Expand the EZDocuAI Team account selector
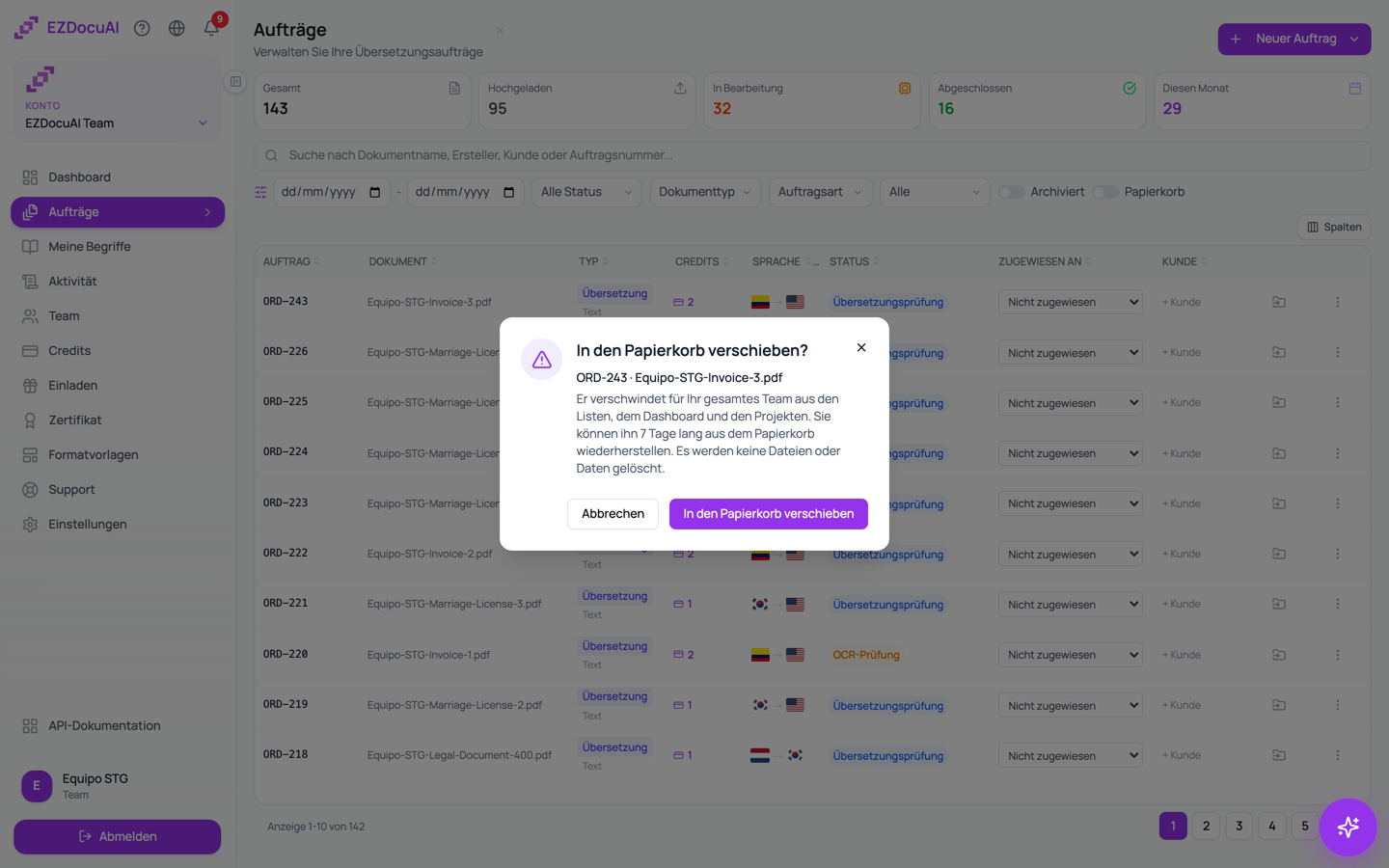This screenshot has width=1389, height=868. click(117, 123)
